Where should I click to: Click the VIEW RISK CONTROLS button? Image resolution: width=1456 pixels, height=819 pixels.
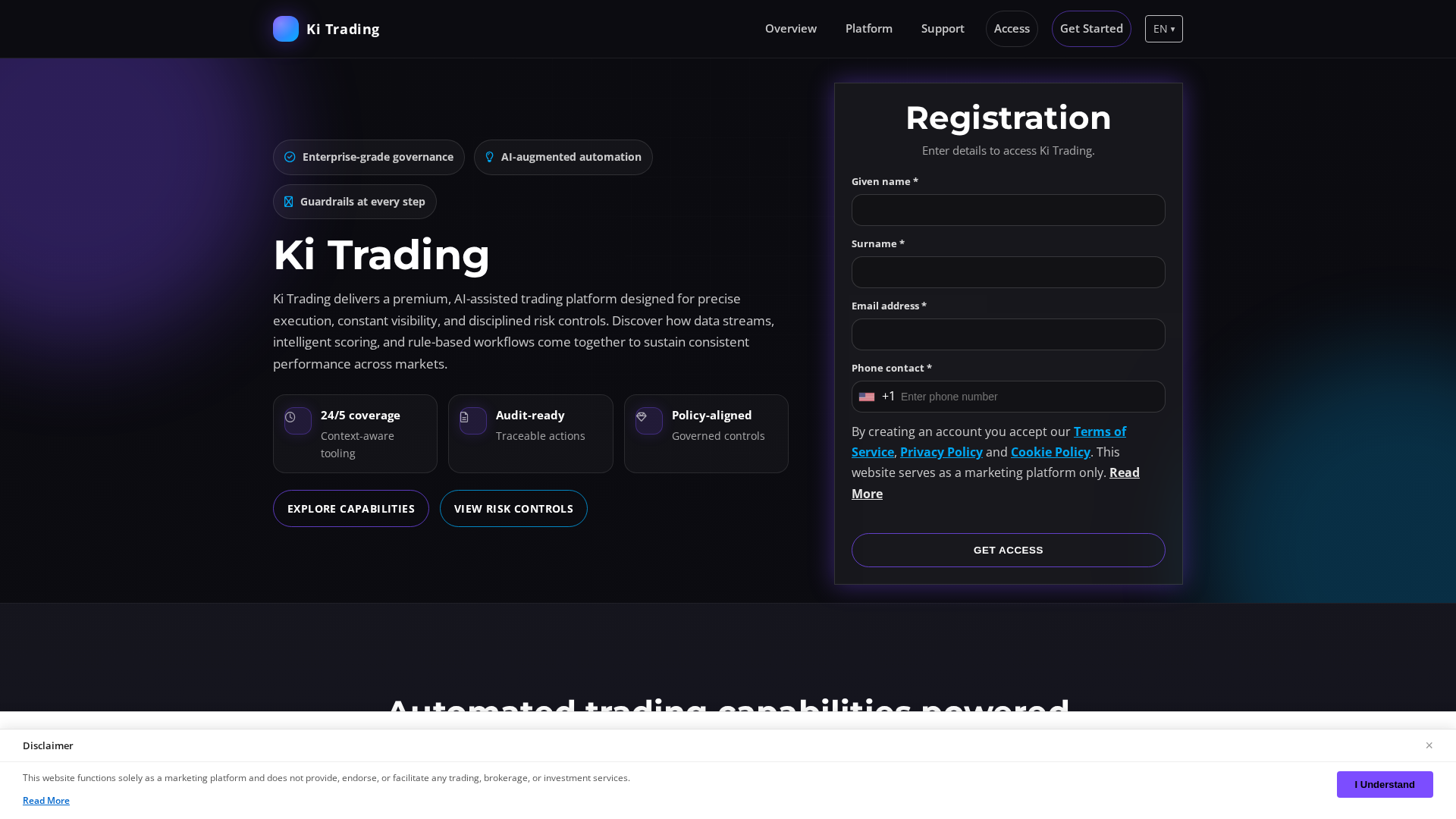[x=513, y=509]
